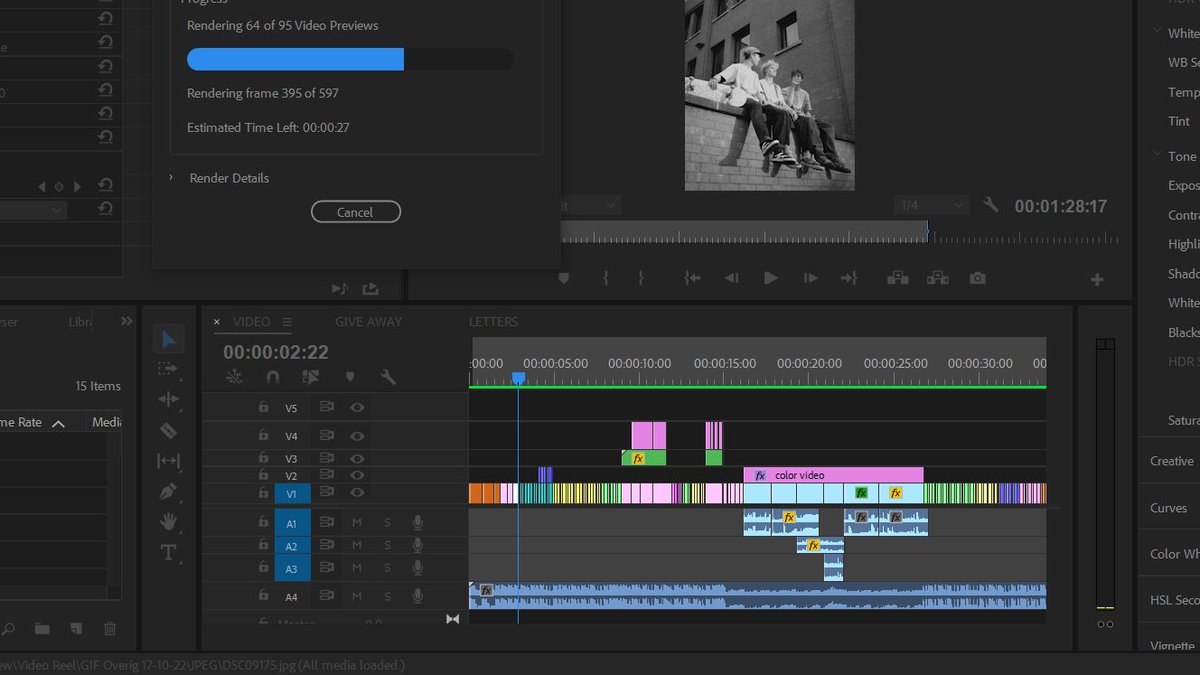Toggle lock on V5 track
1200x675 pixels.
263,407
